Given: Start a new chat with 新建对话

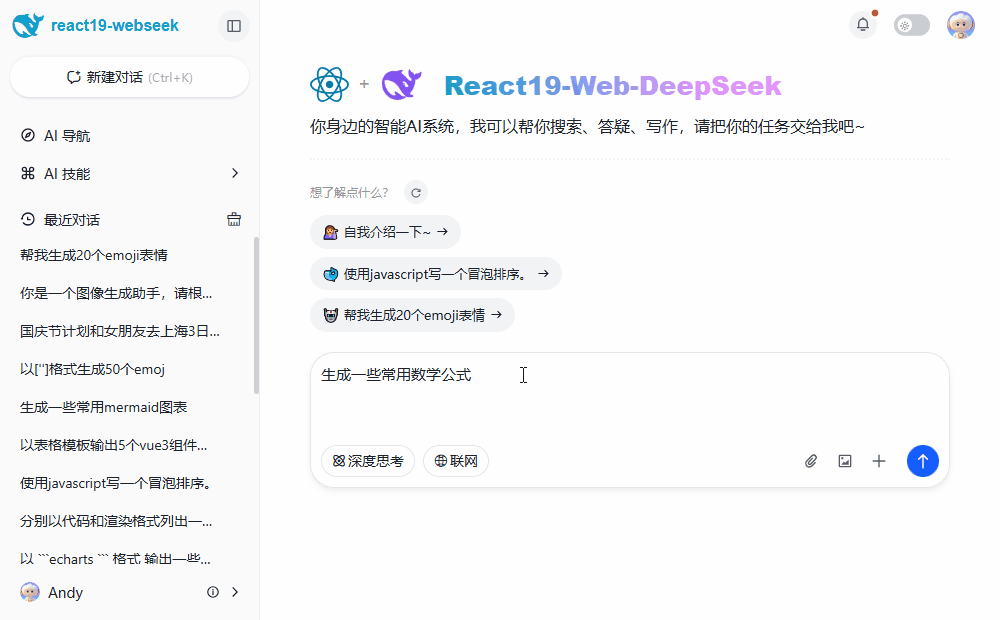Looking at the screenshot, I should point(129,77).
